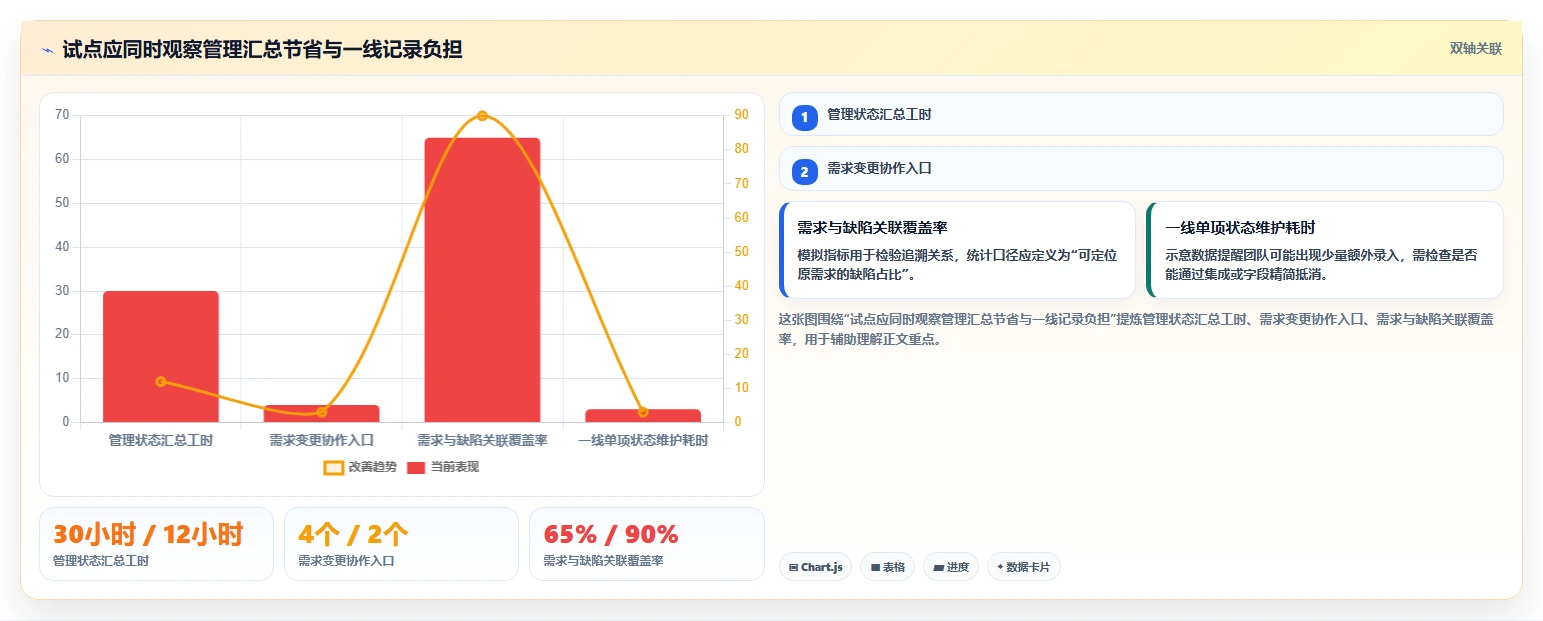The image size is (1543, 621).
Task: Click the trend line point over 管理状态汇总工时
Action: (x=161, y=381)
